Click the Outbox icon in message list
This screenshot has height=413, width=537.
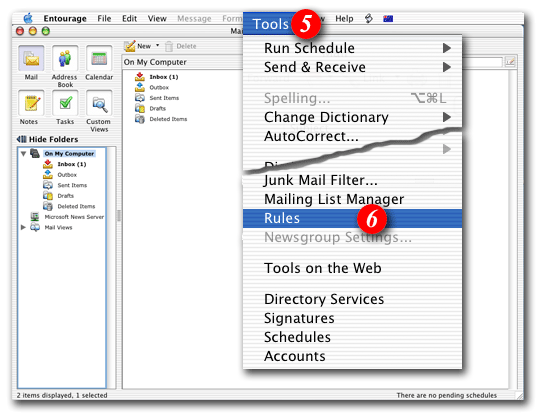click(x=140, y=87)
